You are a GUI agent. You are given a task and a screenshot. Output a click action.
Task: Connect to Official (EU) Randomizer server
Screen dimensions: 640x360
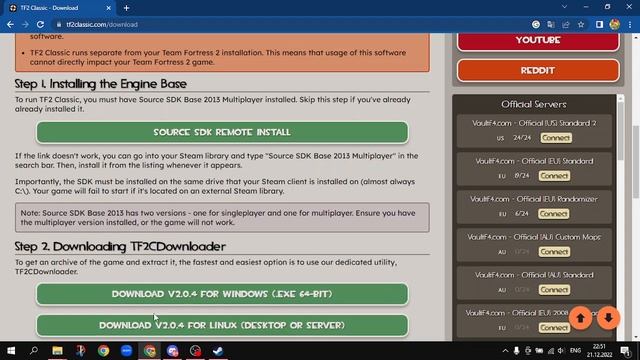[x=553, y=214]
